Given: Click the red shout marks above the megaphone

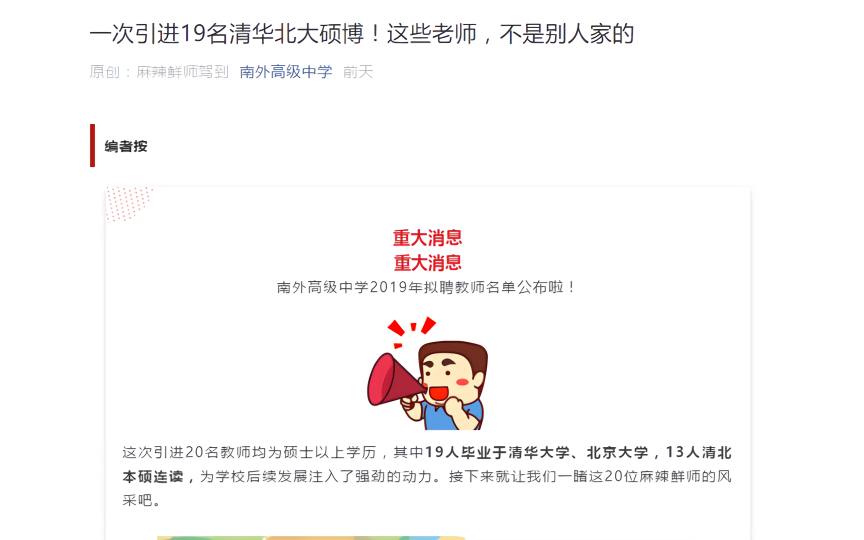Looking at the screenshot, I should [x=411, y=331].
